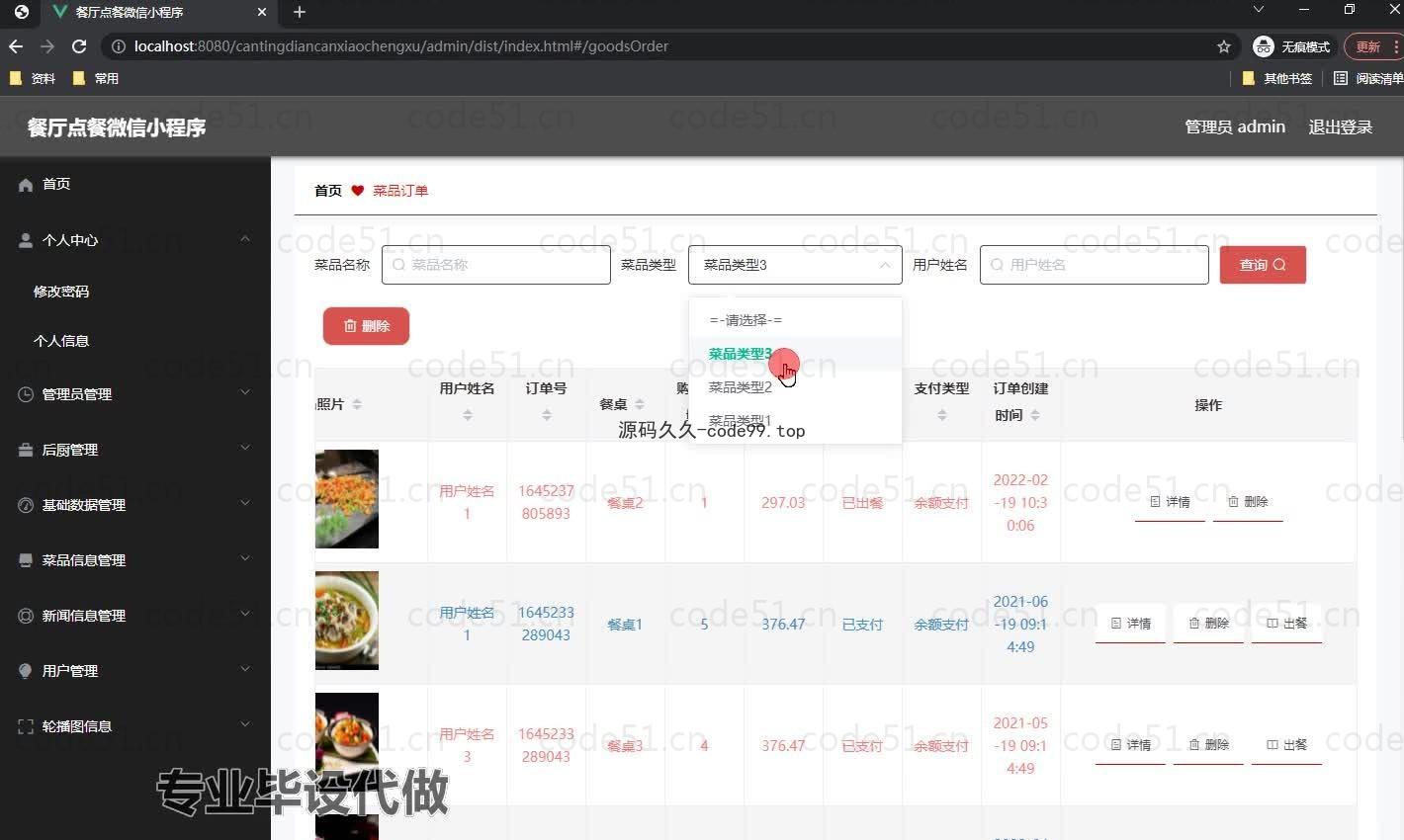This screenshot has width=1404, height=840.
Task: Sort by 订单号 column arrows
Action: (x=547, y=415)
